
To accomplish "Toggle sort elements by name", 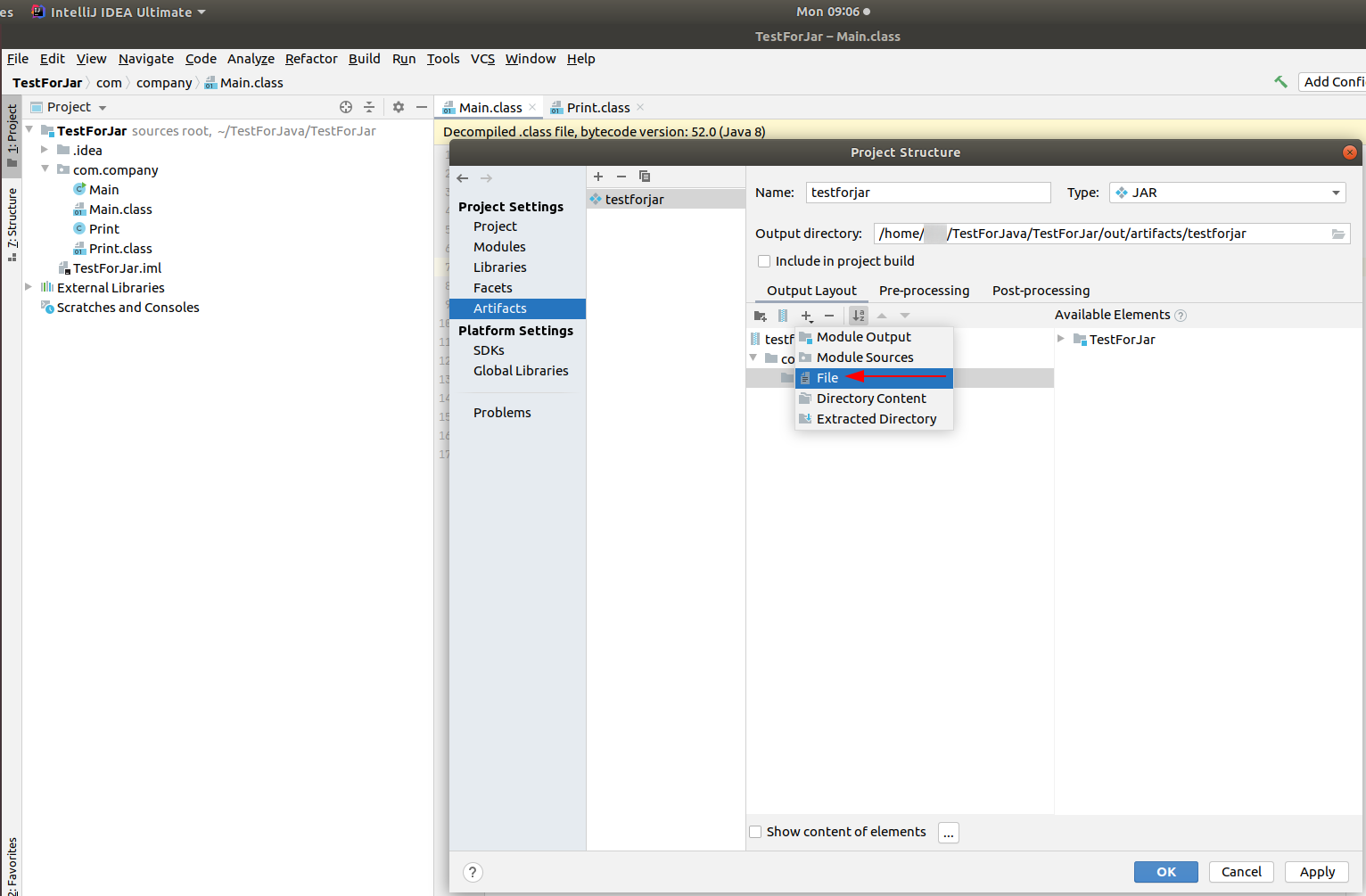I will [858, 316].
